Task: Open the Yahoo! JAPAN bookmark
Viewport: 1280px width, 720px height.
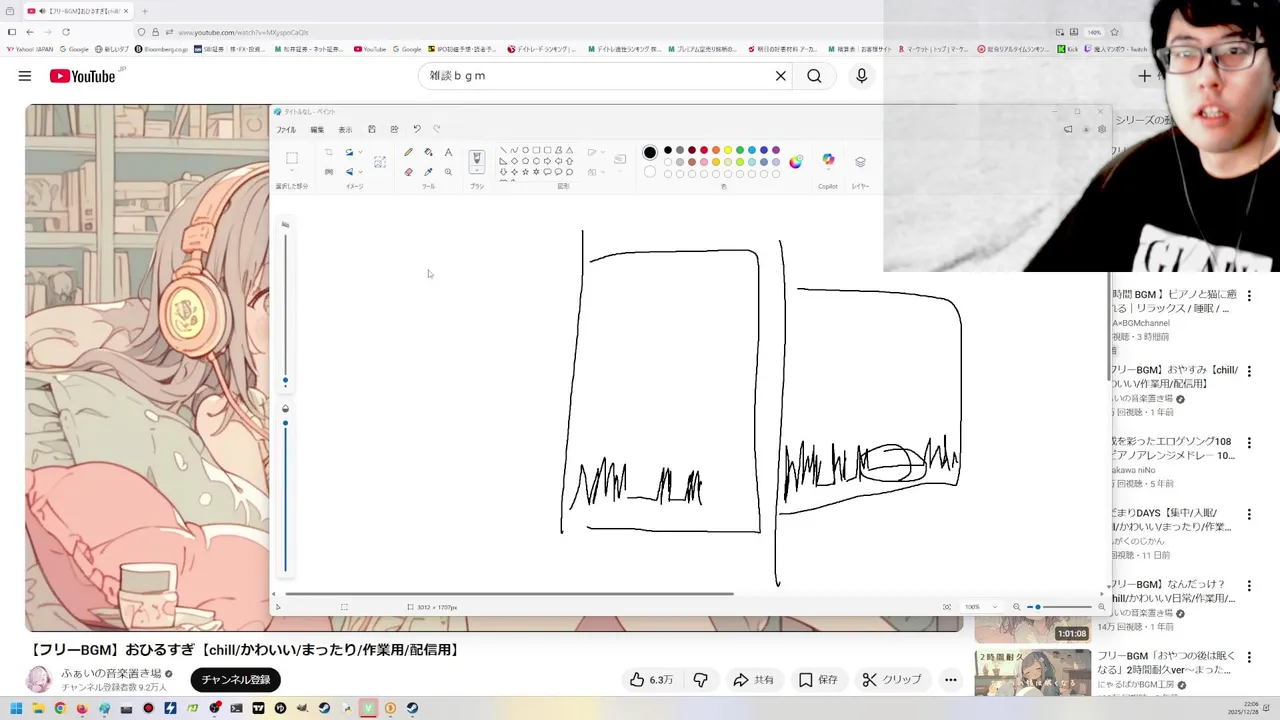Action: [x=30, y=49]
